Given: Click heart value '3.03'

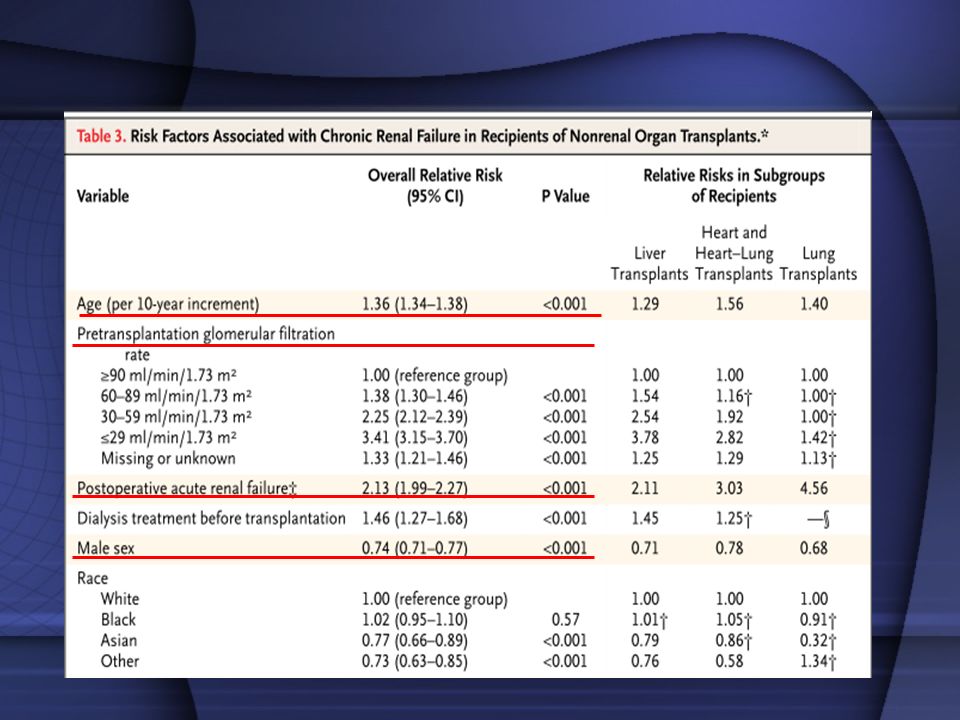Looking at the screenshot, I should coord(730,489).
